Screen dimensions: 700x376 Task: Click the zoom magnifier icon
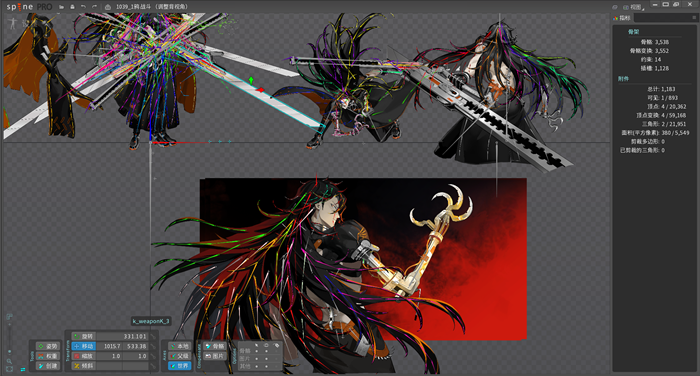[9, 361]
